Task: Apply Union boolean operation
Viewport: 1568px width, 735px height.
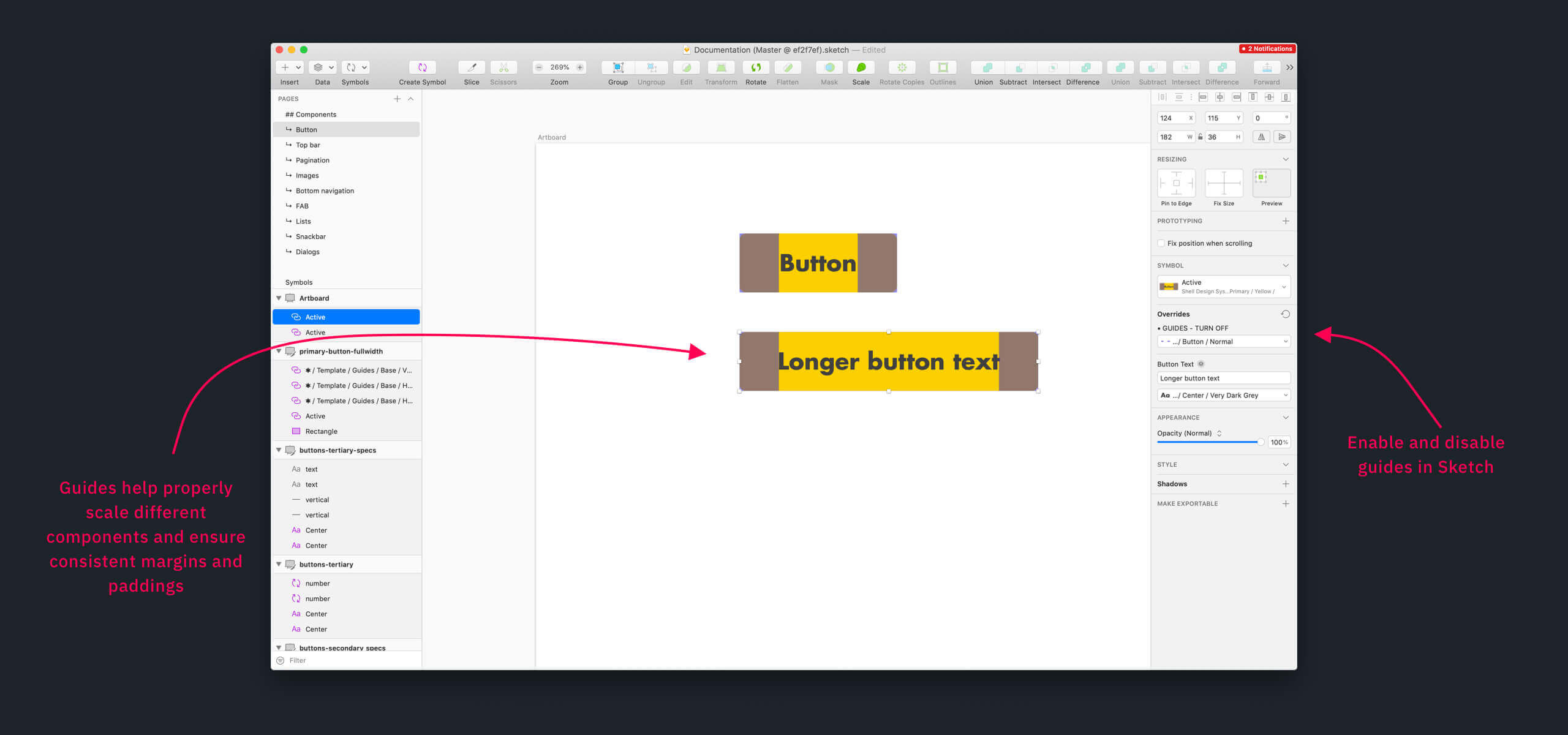Action: click(984, 67)
